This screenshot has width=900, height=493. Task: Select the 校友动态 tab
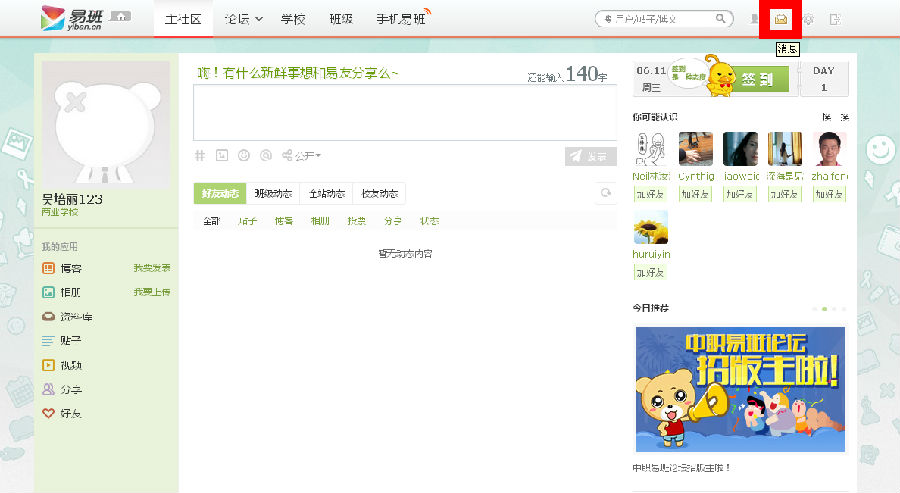point(379,193)
